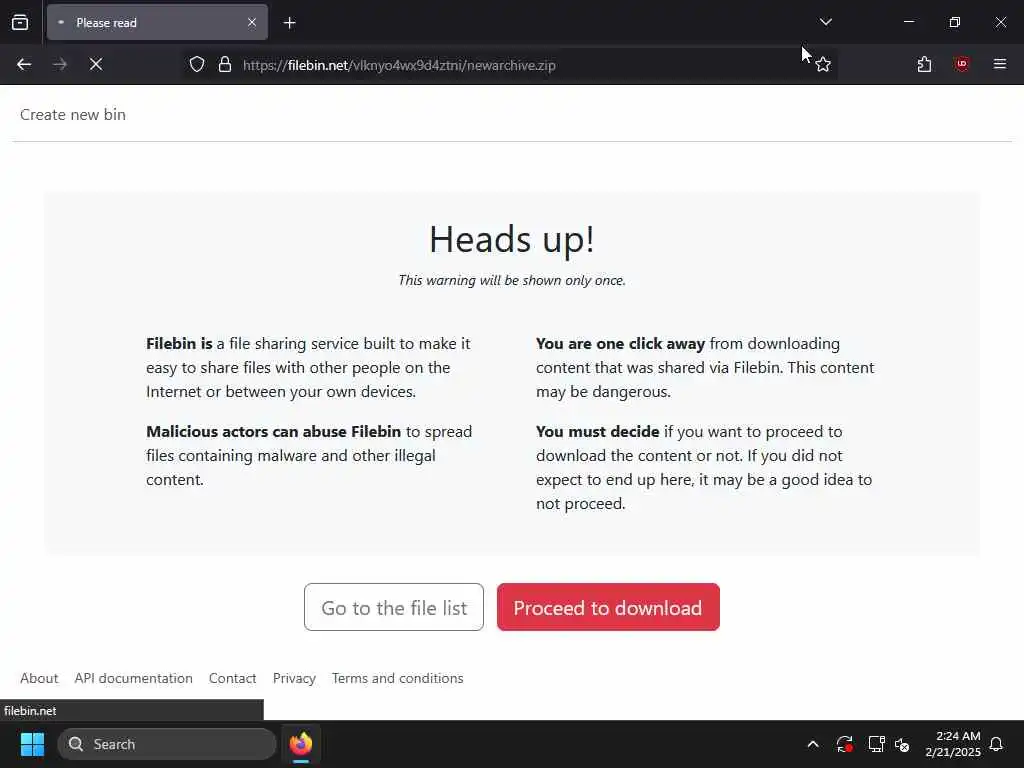Open uBlock Origin extension icon
This screenshot has height=768, width=1024.
click(x=961, y=64)
